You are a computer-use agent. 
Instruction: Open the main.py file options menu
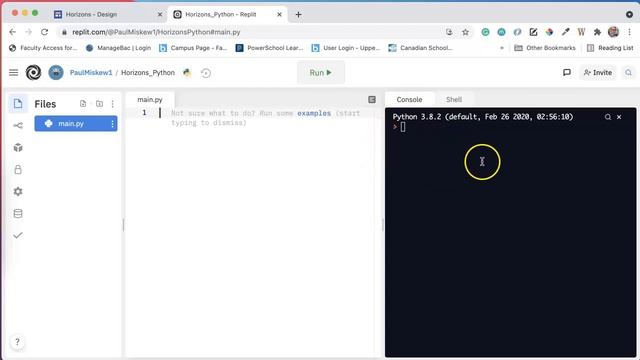112,124
